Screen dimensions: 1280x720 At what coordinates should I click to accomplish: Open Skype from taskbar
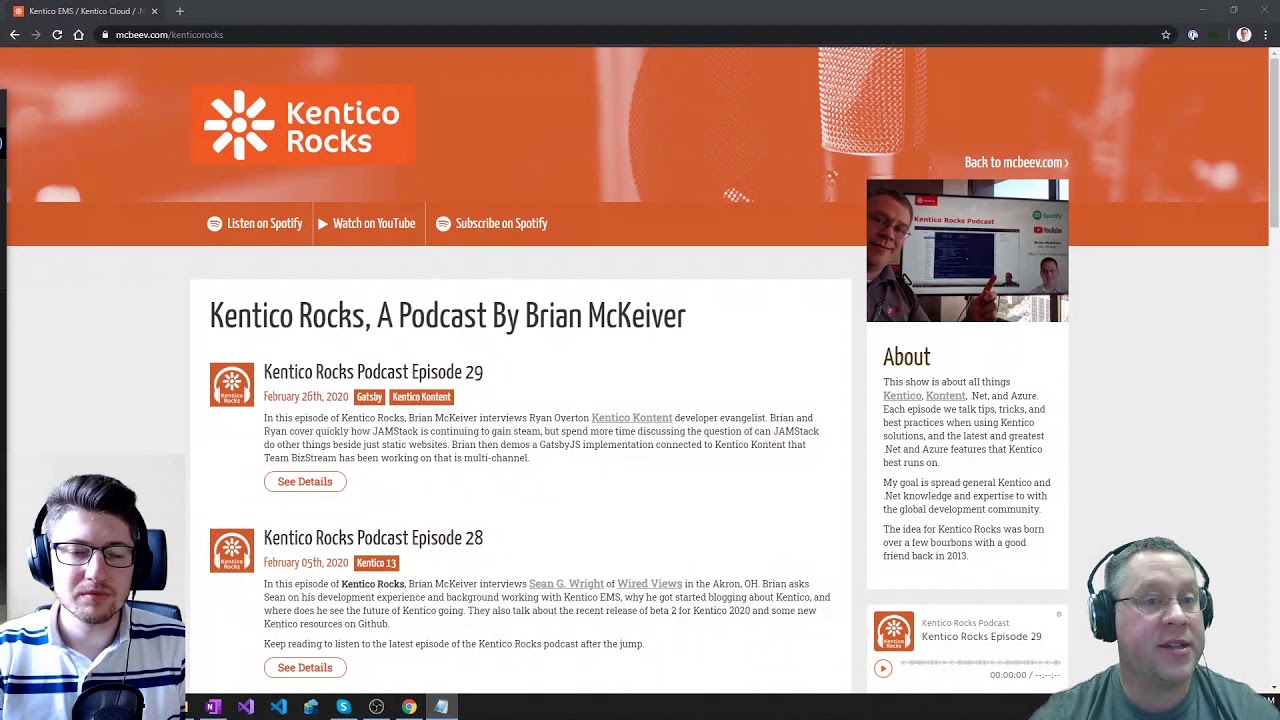click(x=343, y=707)
